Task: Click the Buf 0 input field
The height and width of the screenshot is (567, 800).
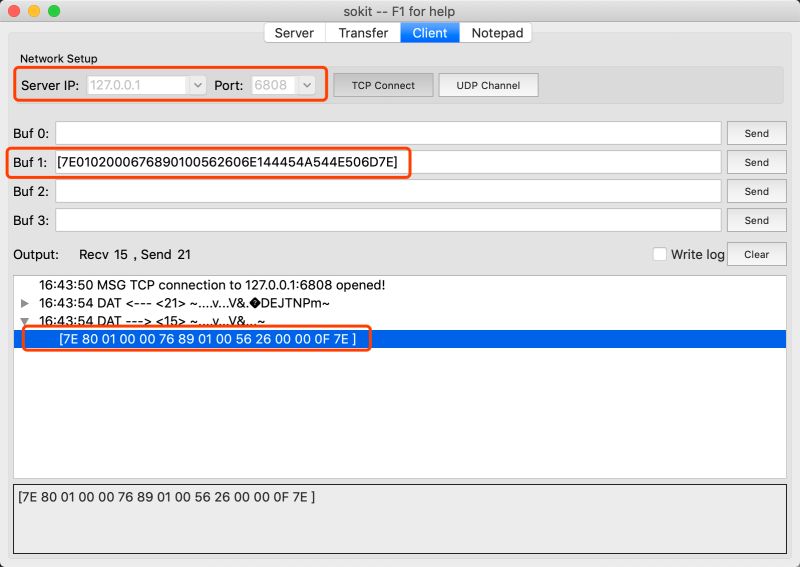Action: (x=388, y=133)
